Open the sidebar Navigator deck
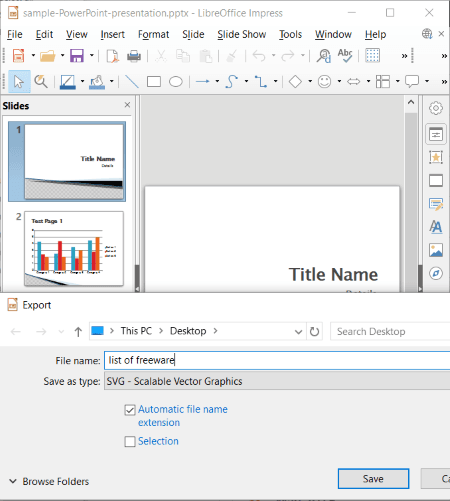450x501 pixels. (x=436, y=273)
